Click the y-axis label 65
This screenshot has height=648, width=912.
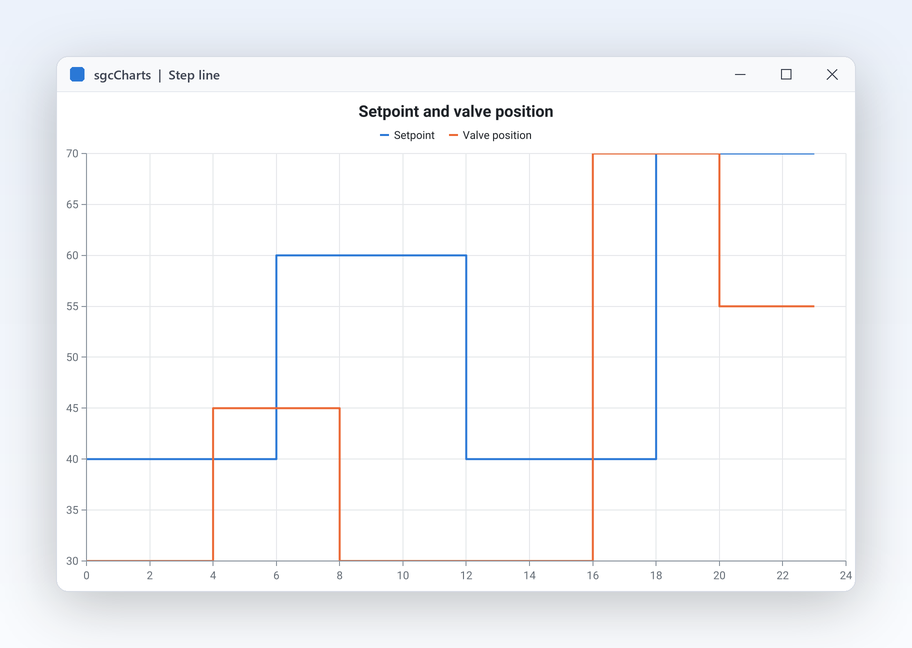point(72,205)
